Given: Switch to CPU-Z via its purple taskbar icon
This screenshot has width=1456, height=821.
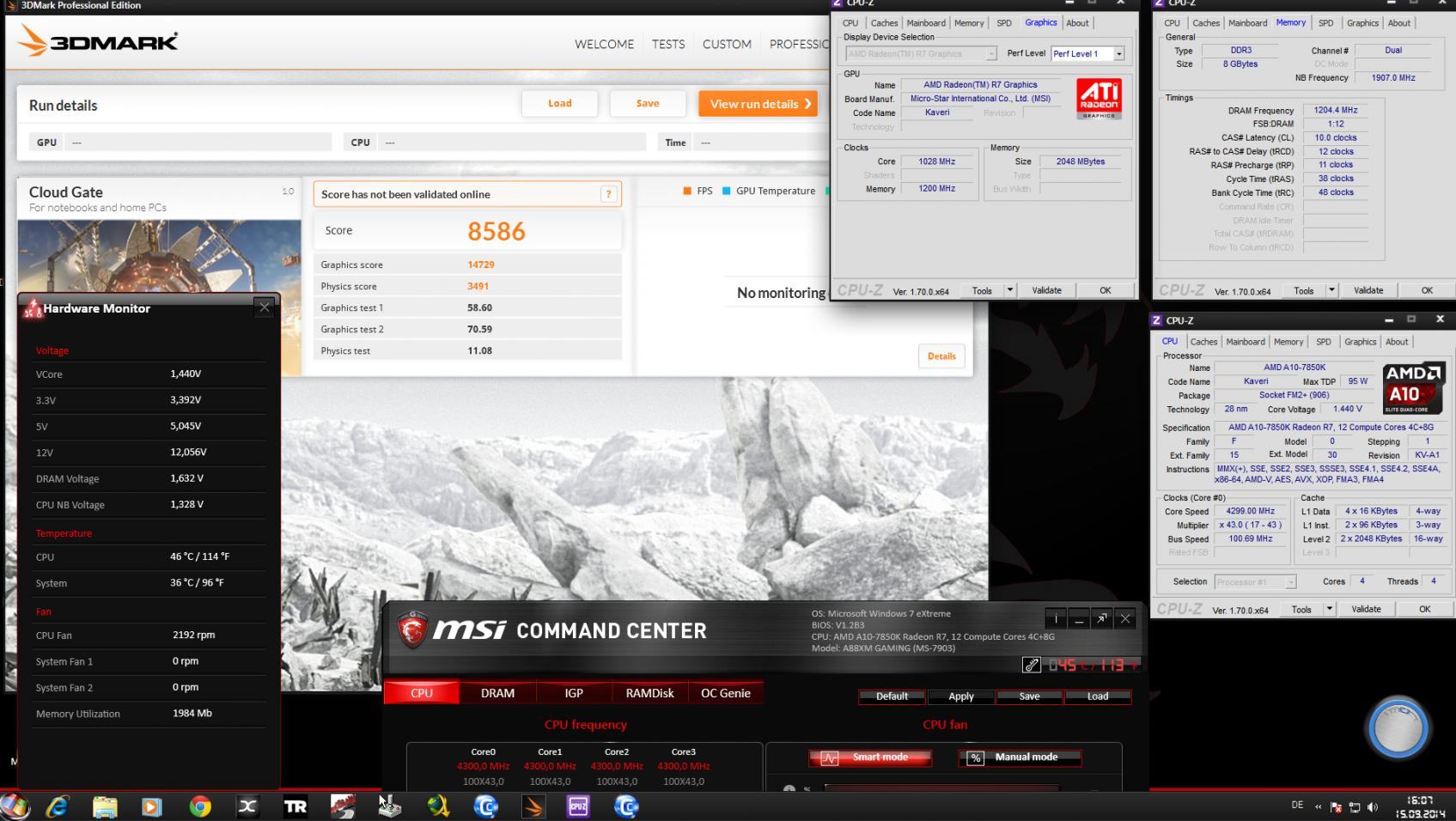Looking at the screenshot, I should click(578, 806).
